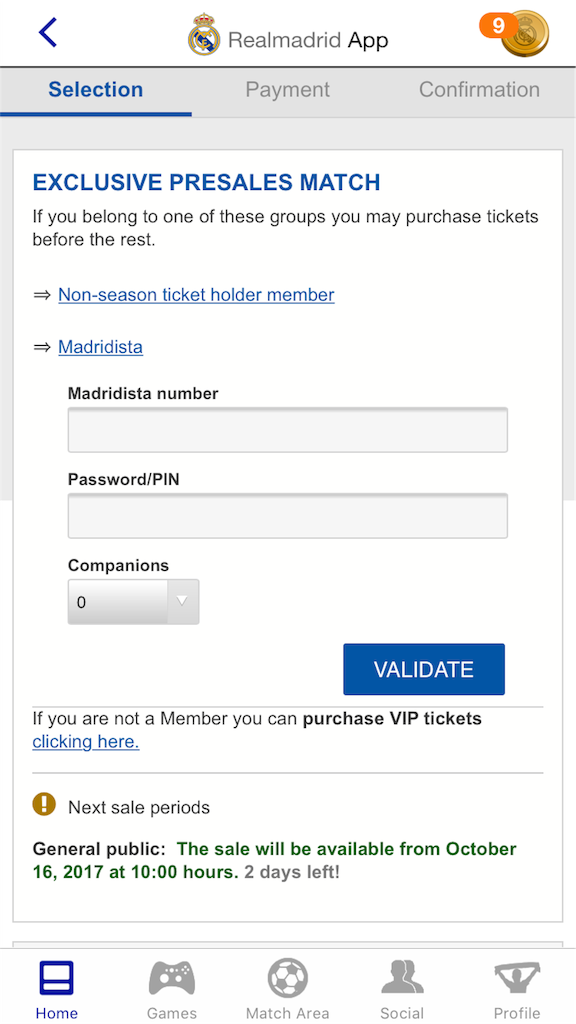Click the VALIDATE button
This screenshot has width=576, height=1024.
coord(424,669)
